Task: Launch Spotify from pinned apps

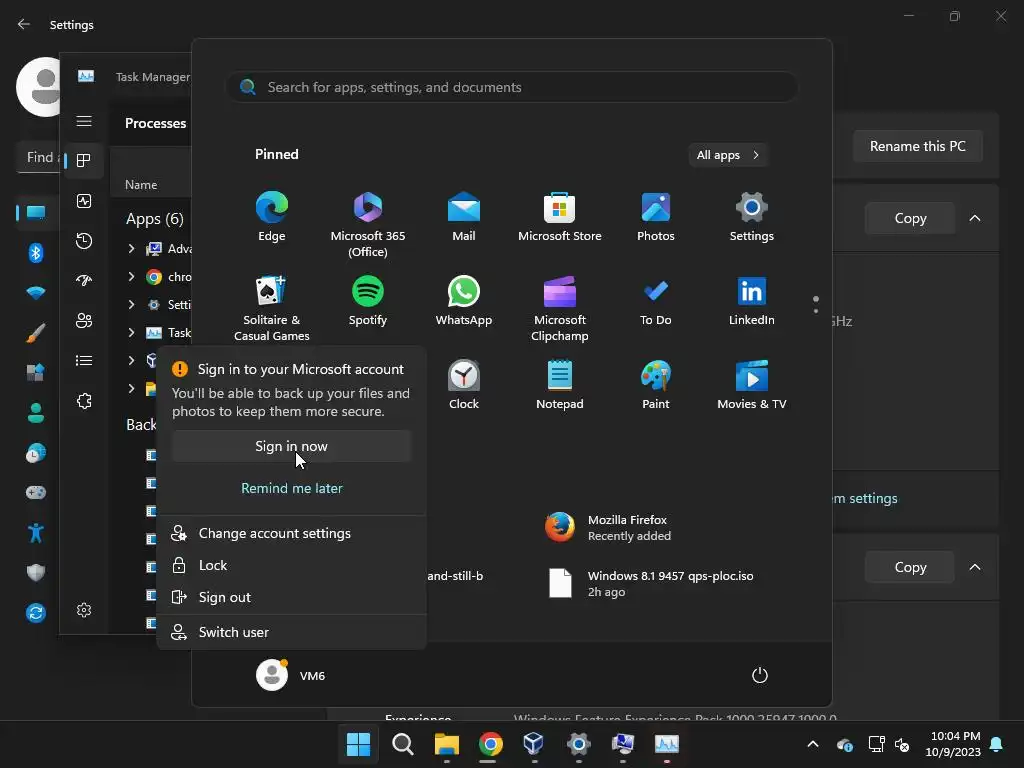Action: pyautogui.click(x=368, y=301)
